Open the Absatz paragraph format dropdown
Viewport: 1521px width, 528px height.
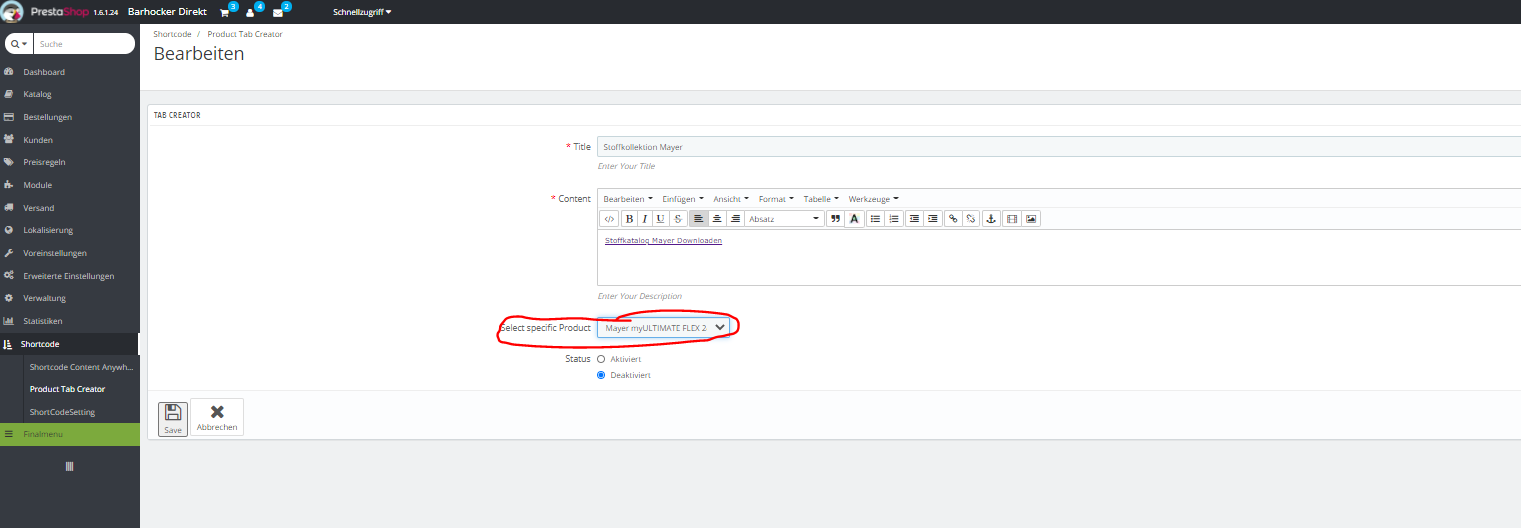pos(785,218)
